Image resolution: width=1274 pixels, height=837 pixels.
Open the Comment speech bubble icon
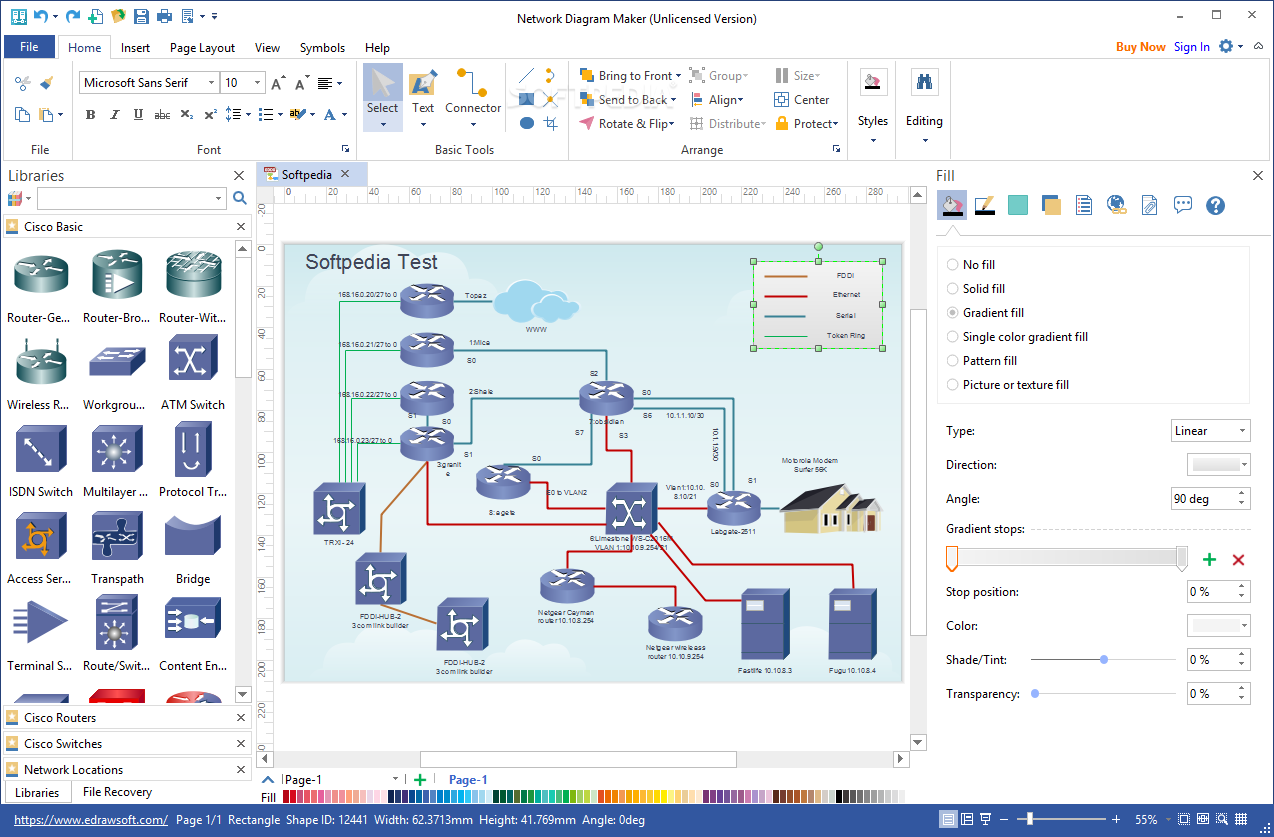(x=1183, y=205)
